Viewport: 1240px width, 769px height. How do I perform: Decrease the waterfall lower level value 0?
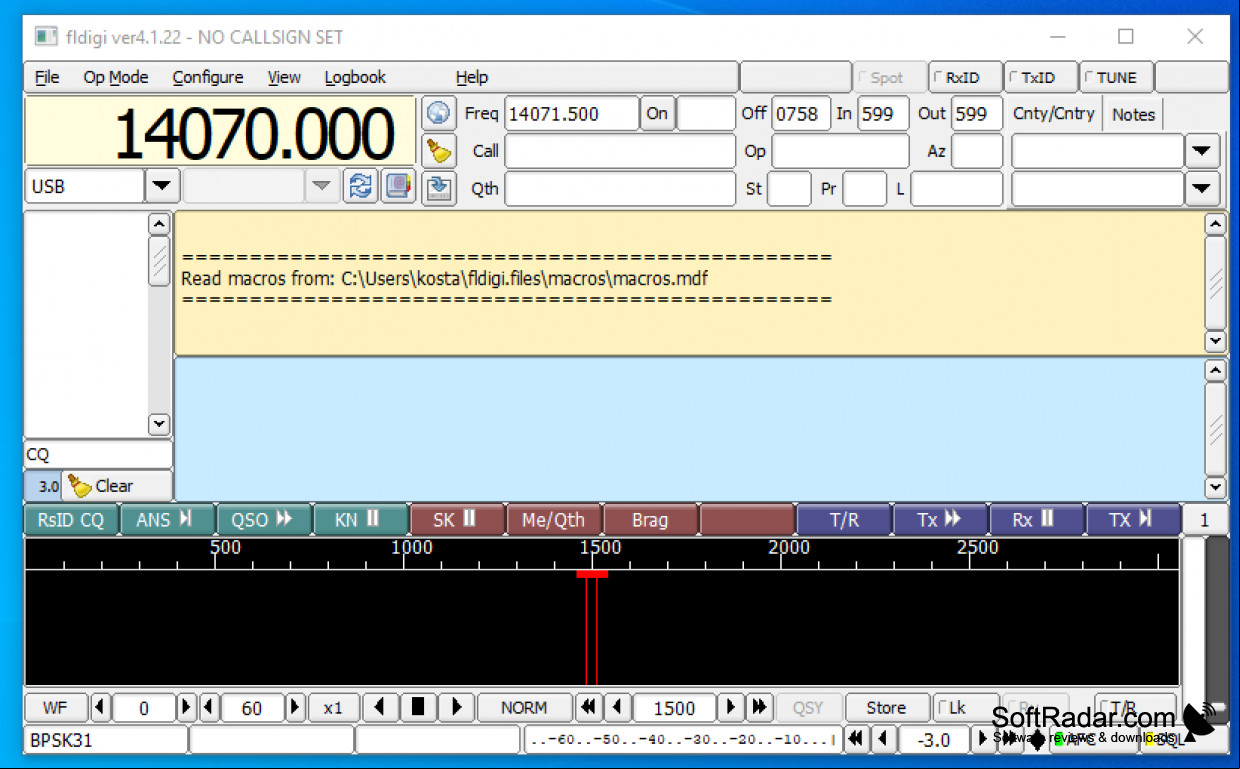click(x=101, y=707)
